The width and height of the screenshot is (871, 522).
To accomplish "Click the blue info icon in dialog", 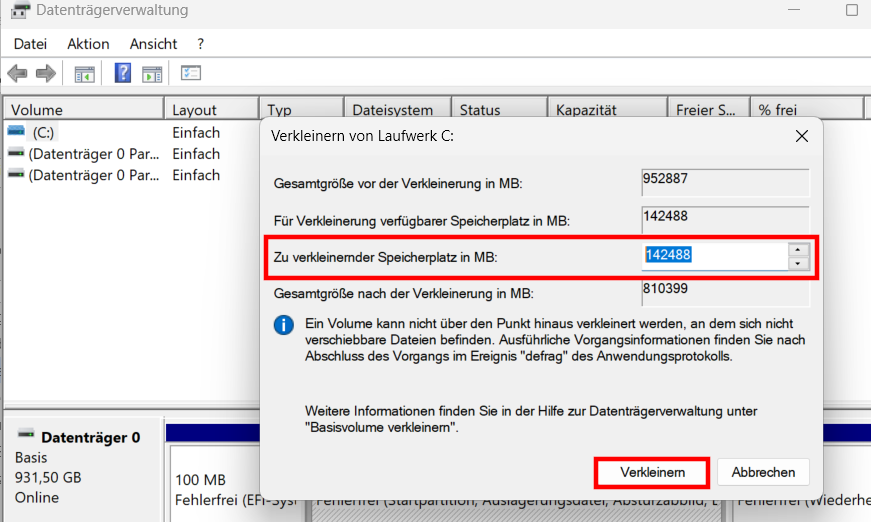I will tap(285, 325).
